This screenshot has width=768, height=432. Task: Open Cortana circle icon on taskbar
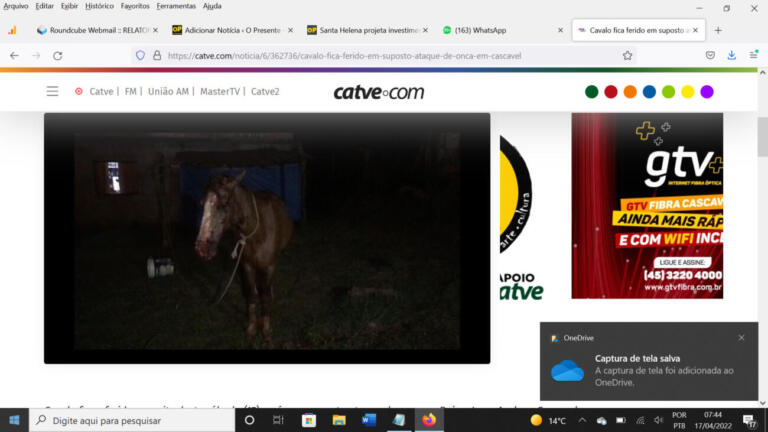pos(249,420)
